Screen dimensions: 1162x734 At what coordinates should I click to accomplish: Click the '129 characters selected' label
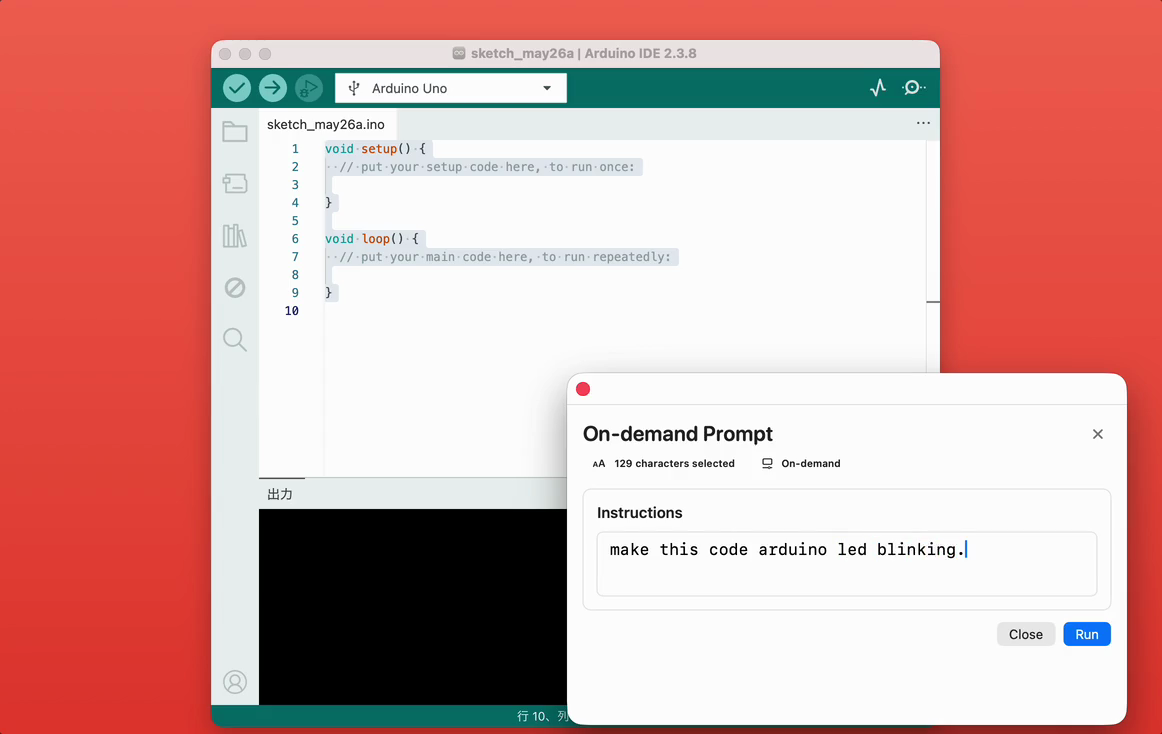(x=674, y=463)
